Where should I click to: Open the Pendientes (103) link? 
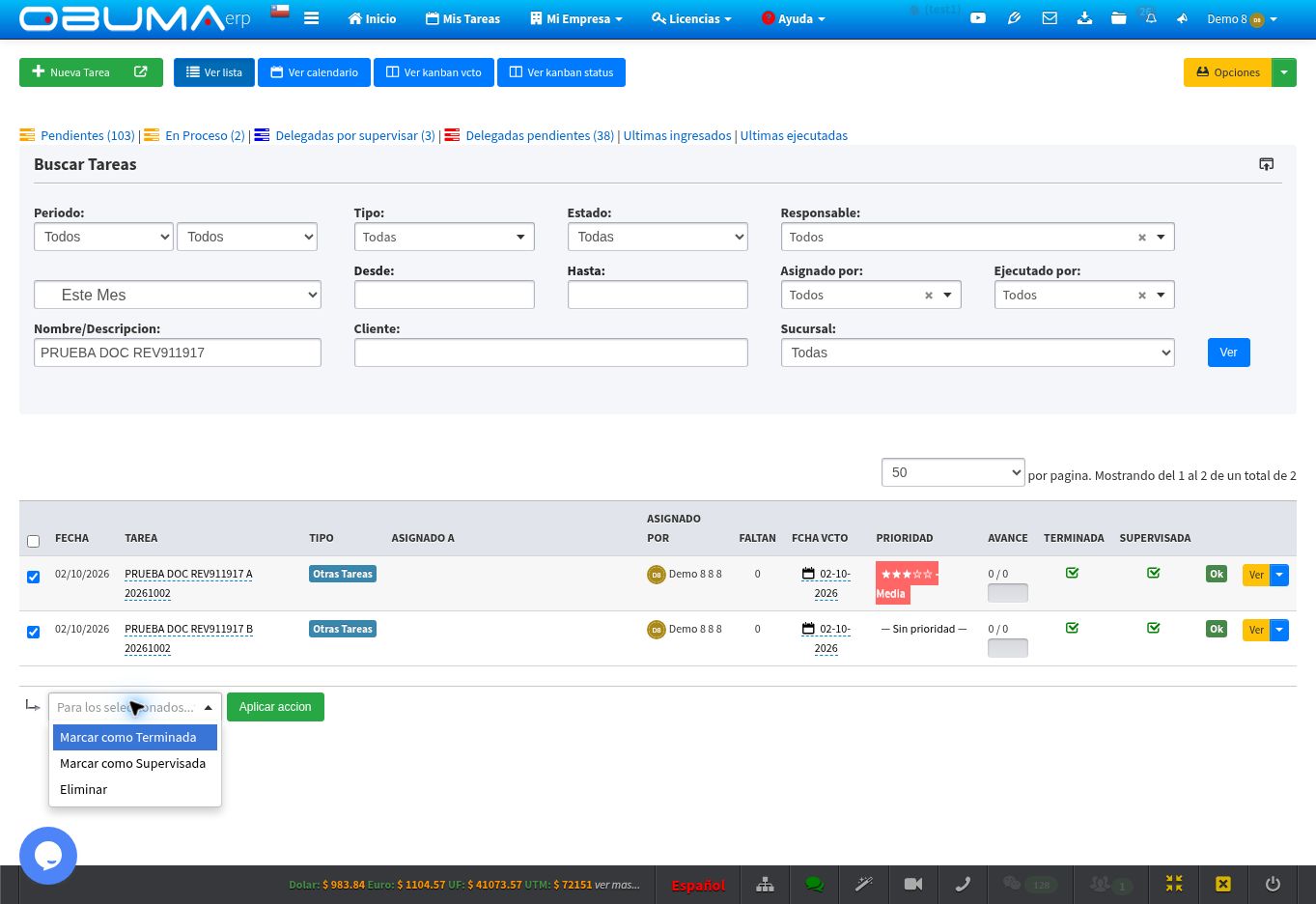88,135
